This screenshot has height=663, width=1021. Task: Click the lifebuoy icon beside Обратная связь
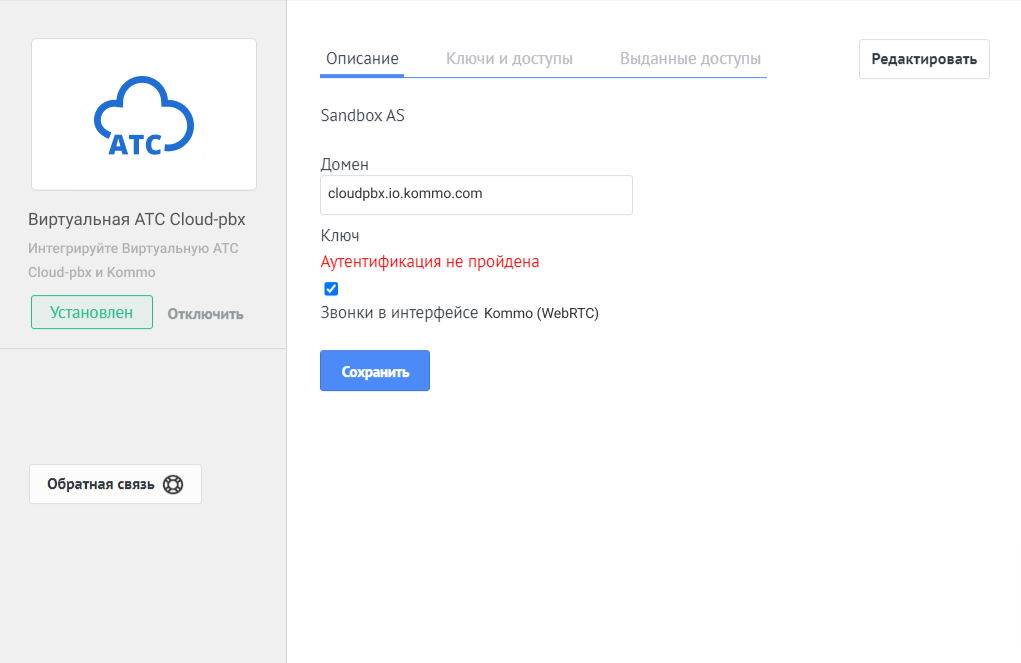click(x=173, y=484)
